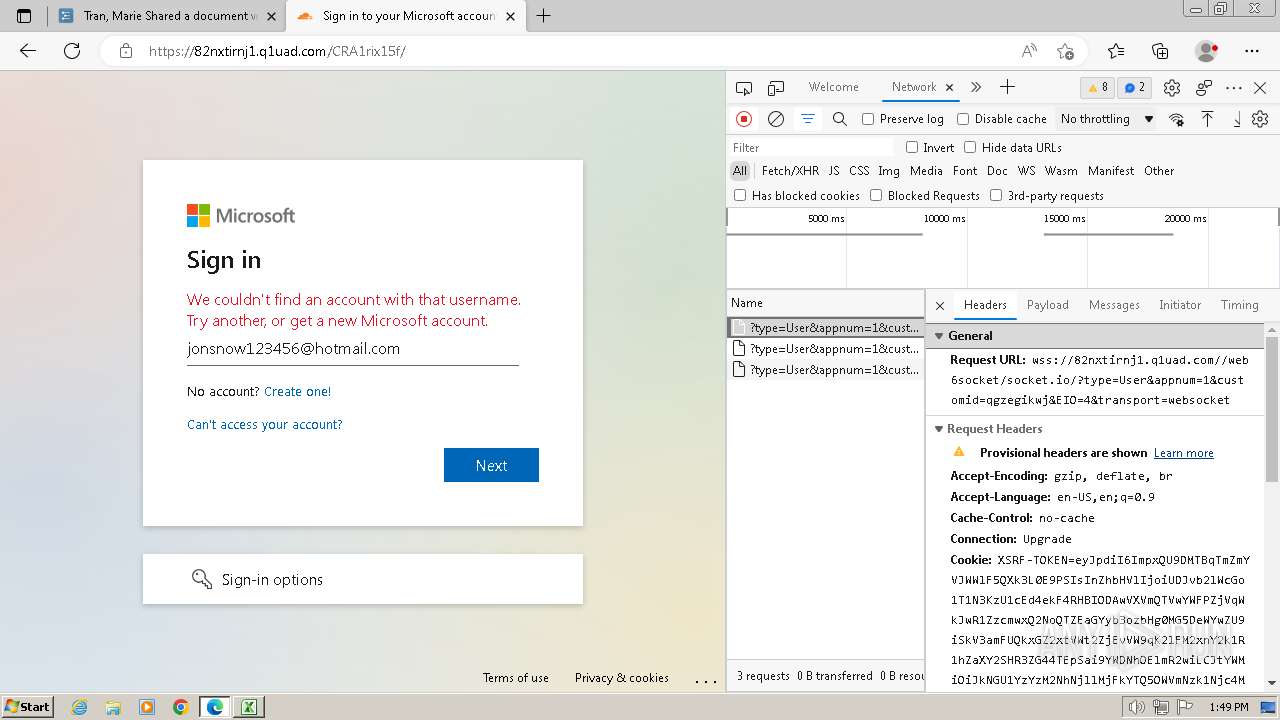1280x720 pixels.
Task: Collapse the General section in Headers
Action: (939, 336)
